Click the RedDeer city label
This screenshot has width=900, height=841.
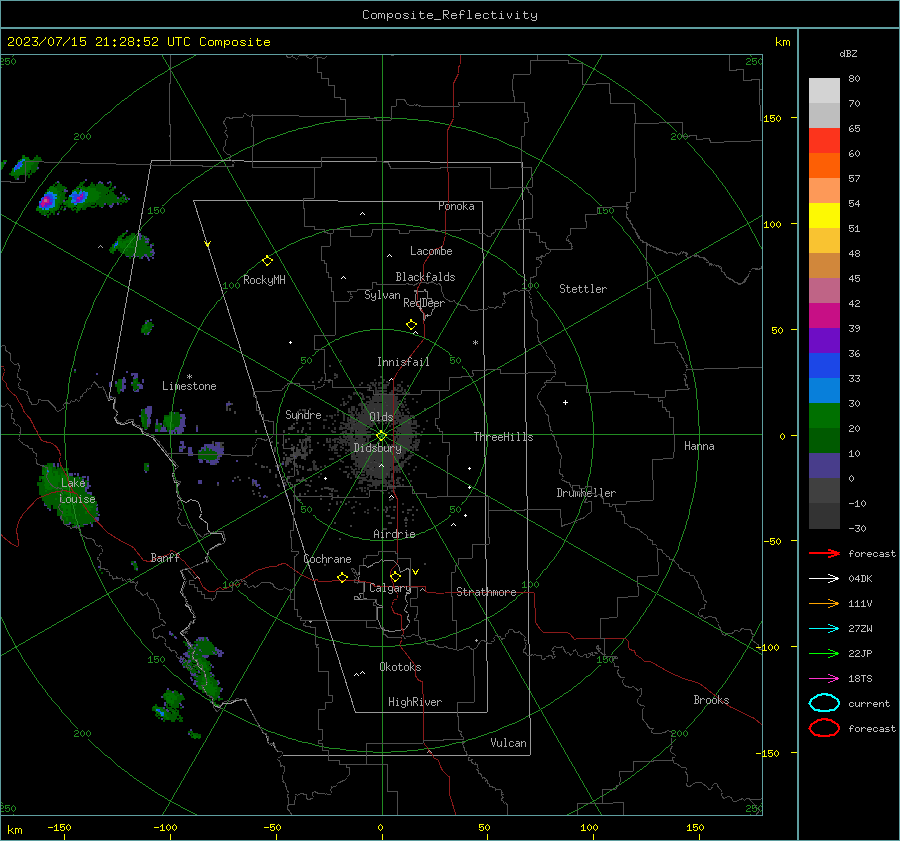point(424,303)
